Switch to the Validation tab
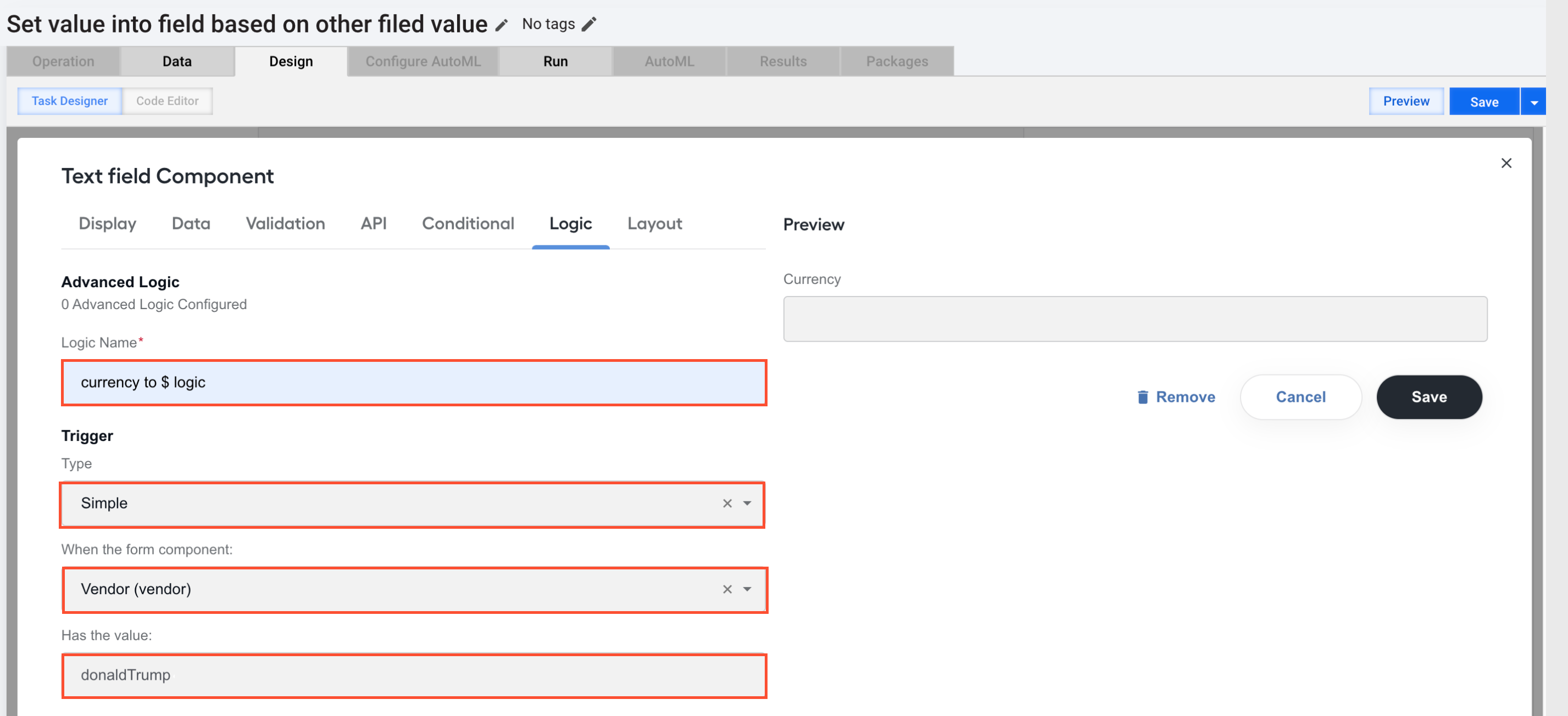 click(x=286, y=224)
